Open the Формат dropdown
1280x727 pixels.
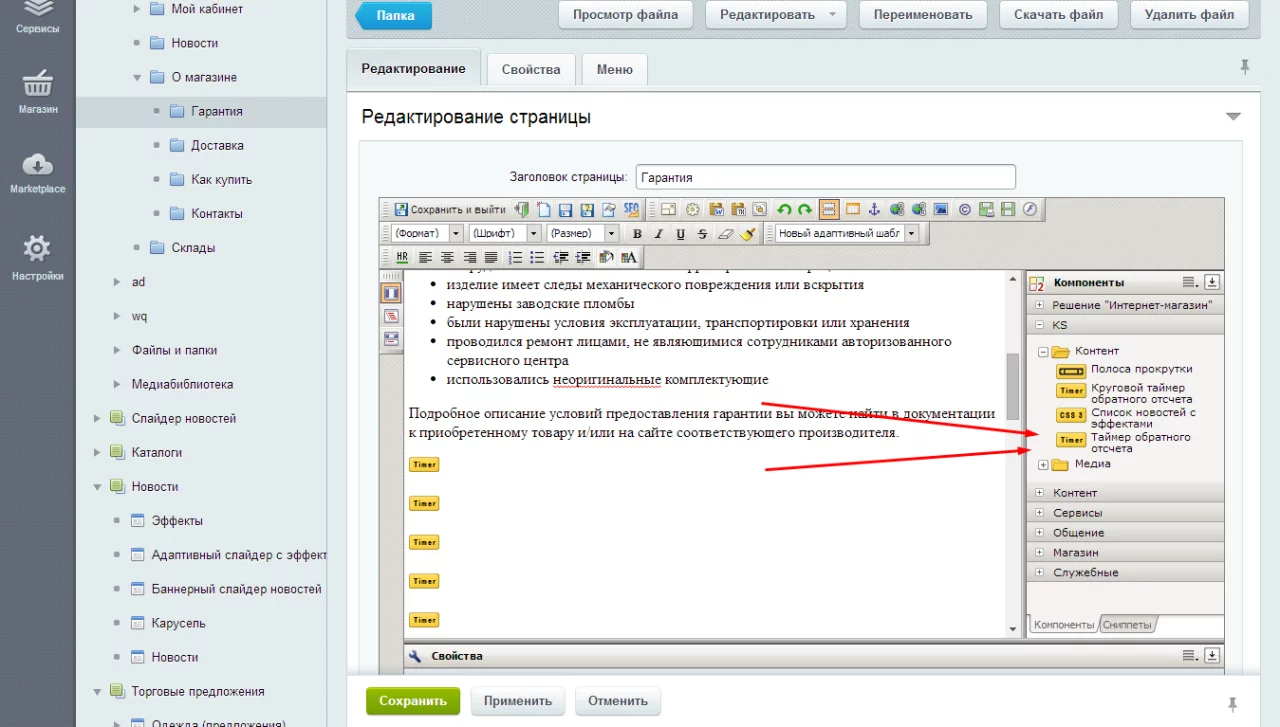[x=427, y=234]
